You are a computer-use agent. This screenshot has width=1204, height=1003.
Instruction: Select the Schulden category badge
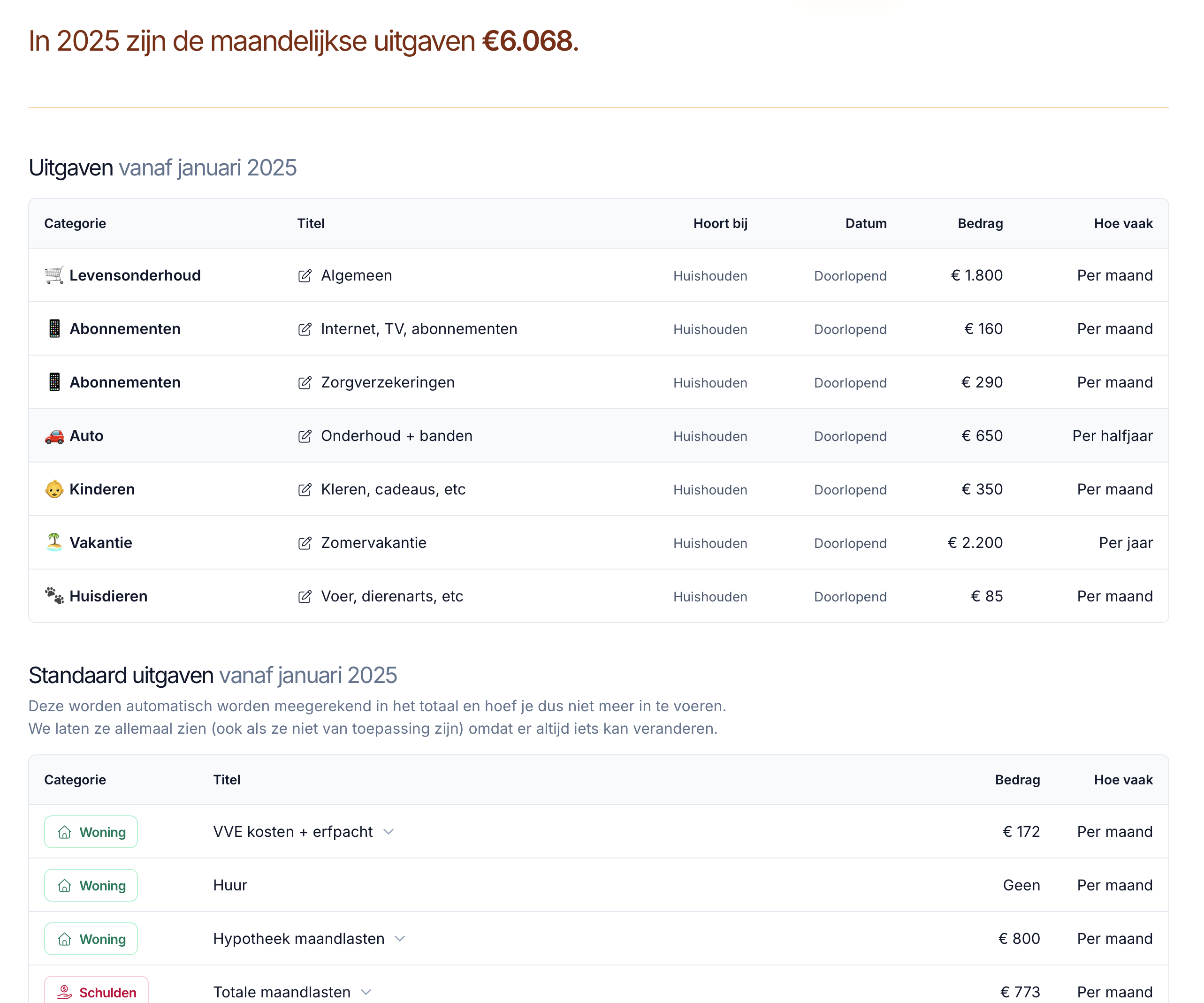click(97, 992)
